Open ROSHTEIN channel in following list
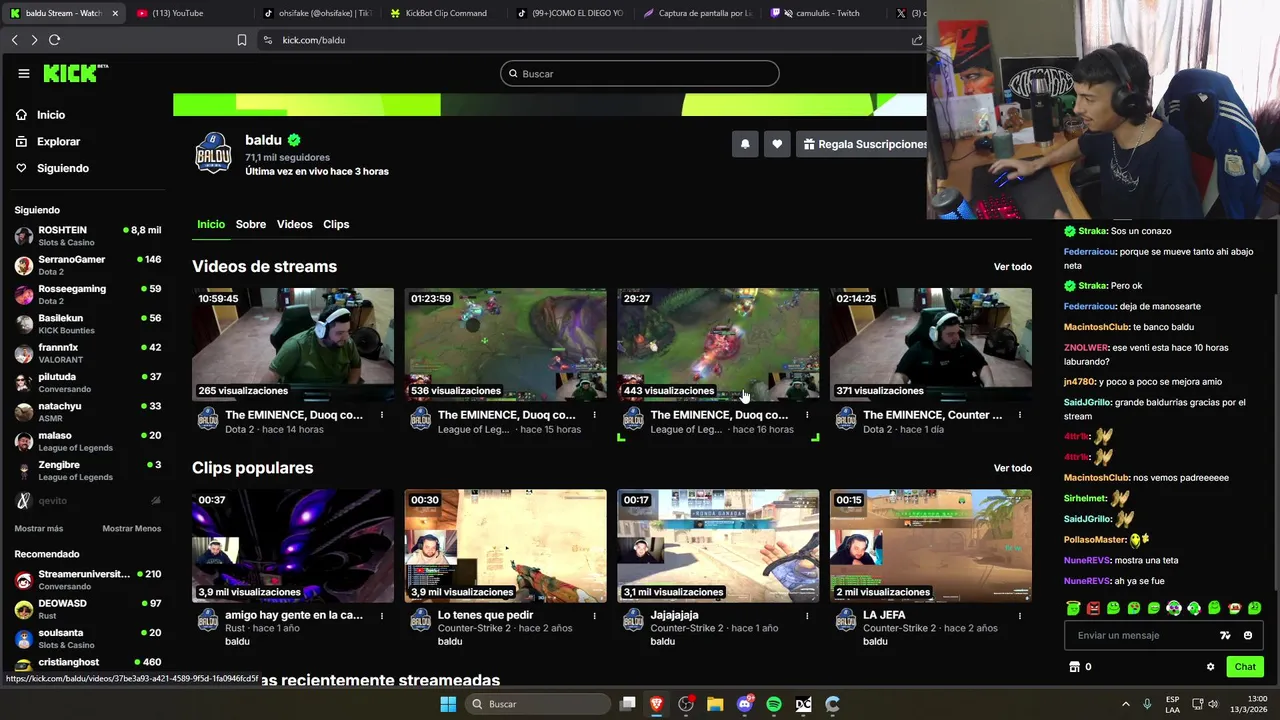Viewport: 1280px width, 720px height. (x=88, y=236)
